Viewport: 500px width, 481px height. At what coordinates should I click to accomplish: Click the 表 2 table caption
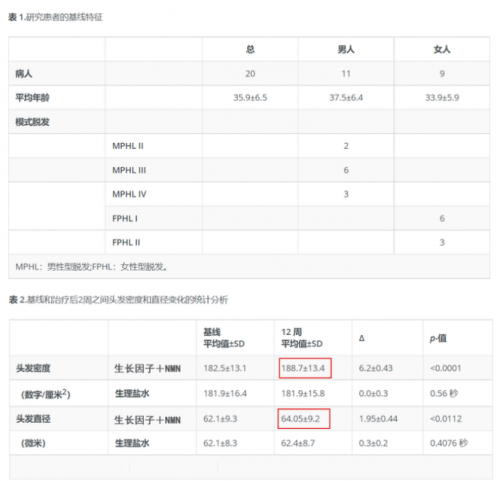[118, 300]
